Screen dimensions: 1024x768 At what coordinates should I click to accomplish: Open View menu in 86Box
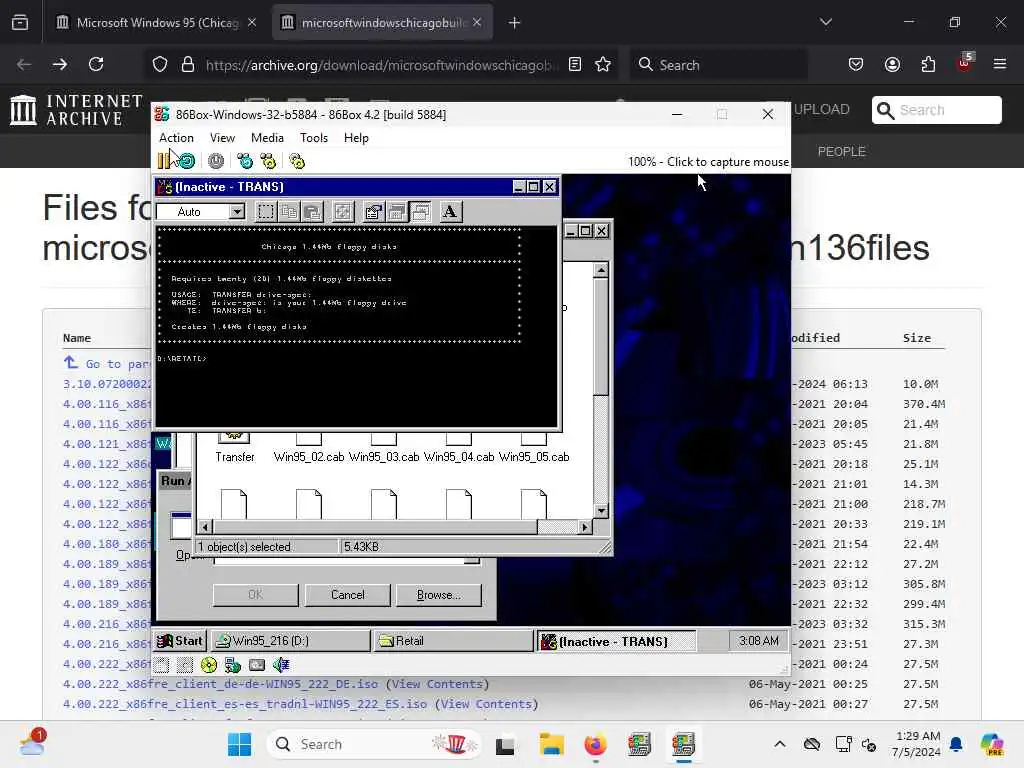click(222, 138)
